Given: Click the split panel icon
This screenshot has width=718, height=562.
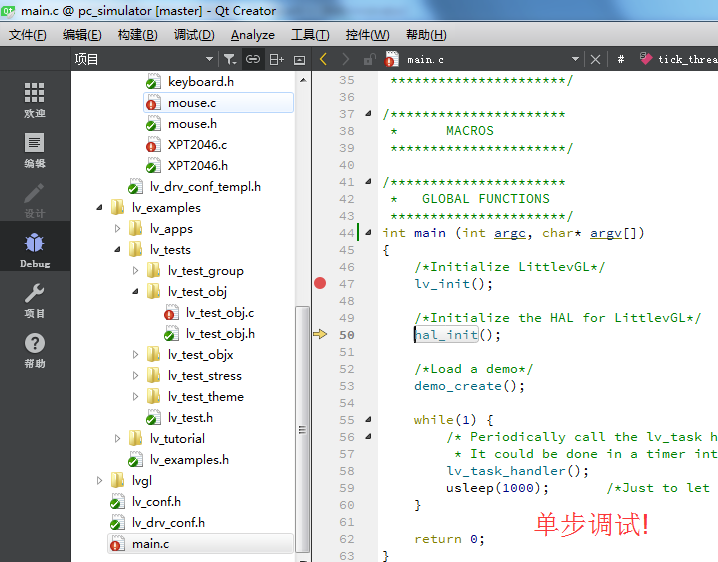Looking at the screenshot, I should point(277,59).
